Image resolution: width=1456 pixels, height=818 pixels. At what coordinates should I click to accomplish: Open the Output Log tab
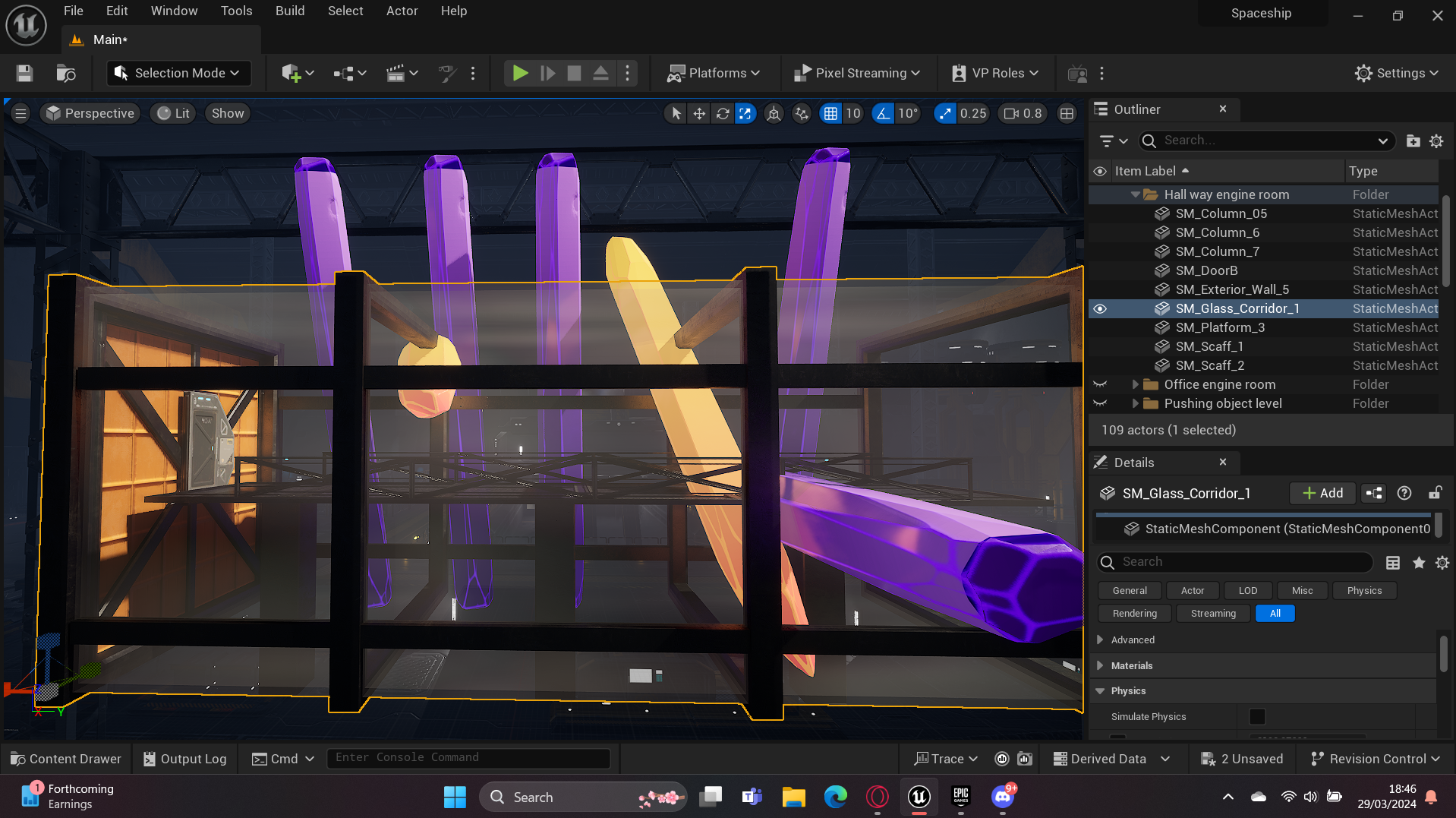[x=184, y=758]
